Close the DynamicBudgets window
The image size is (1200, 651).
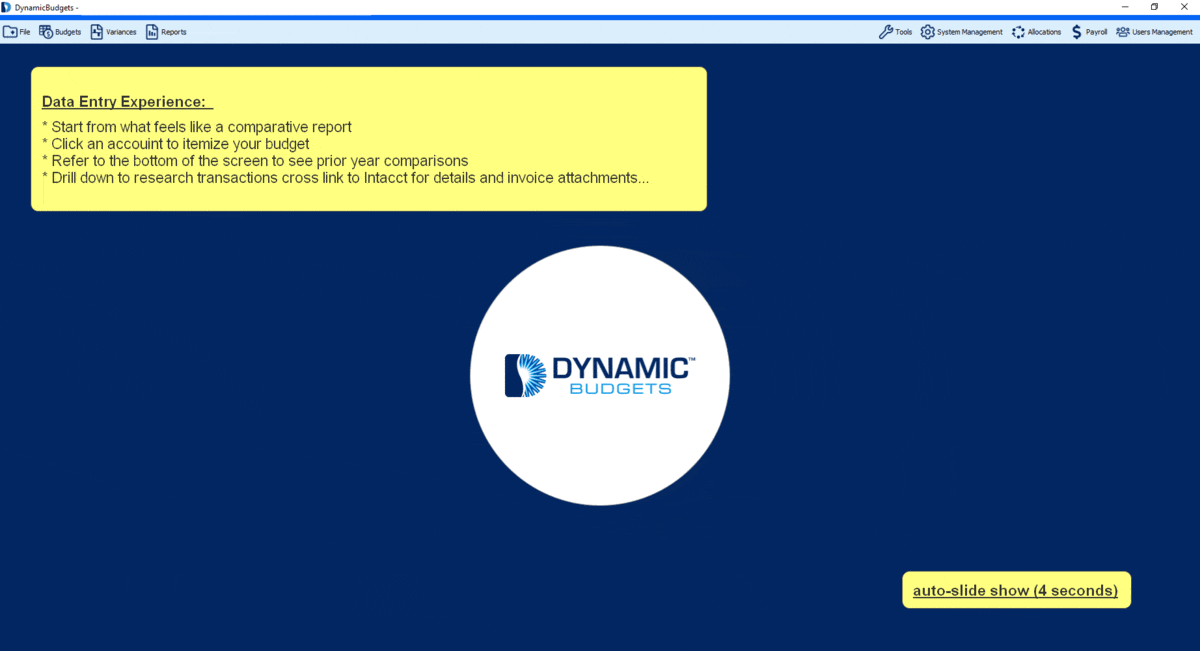(x=1184, y=7)
